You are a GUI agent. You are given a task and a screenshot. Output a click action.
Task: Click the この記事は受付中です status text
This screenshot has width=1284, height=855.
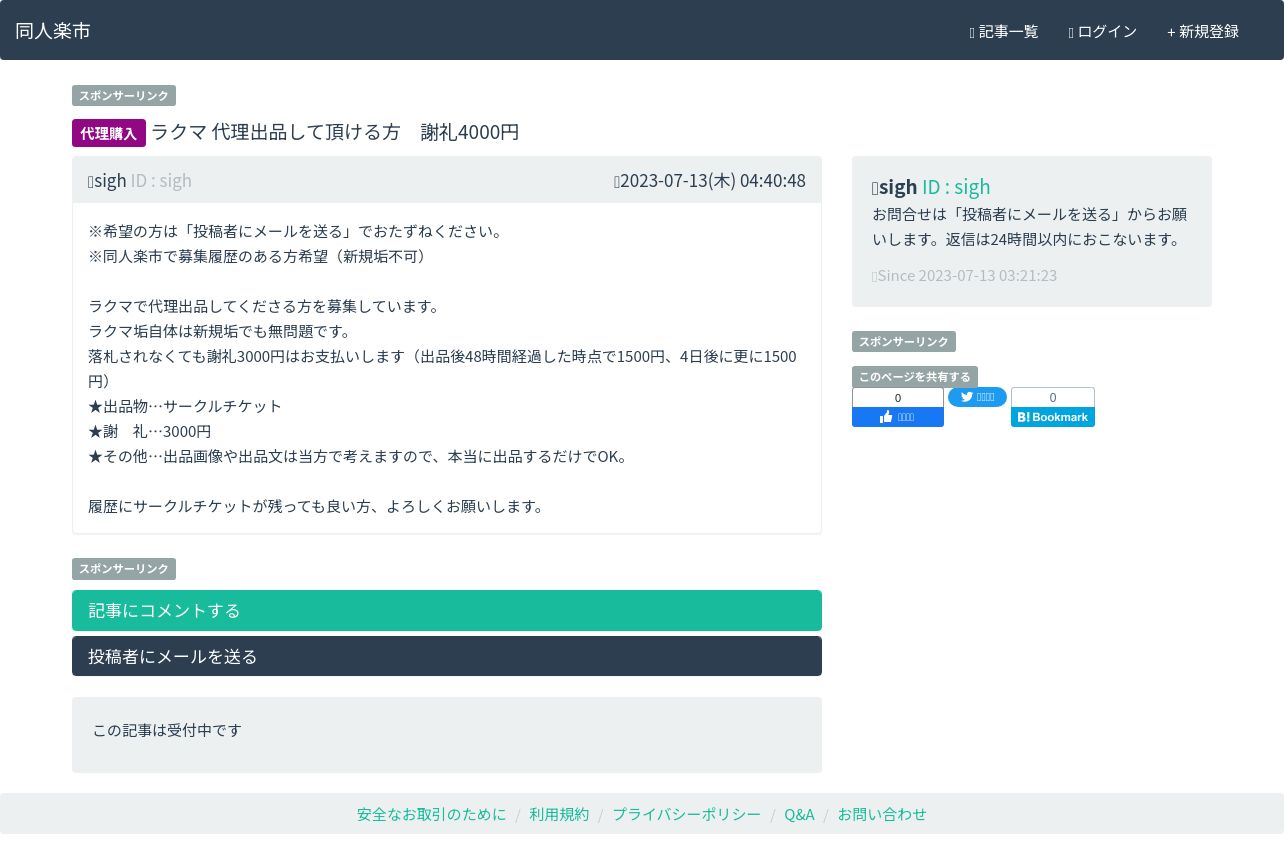[167, 730]
